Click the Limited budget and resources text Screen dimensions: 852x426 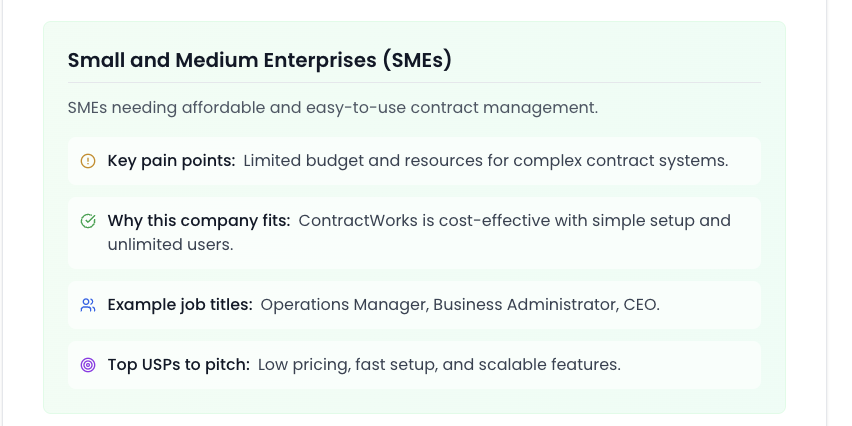486,161
